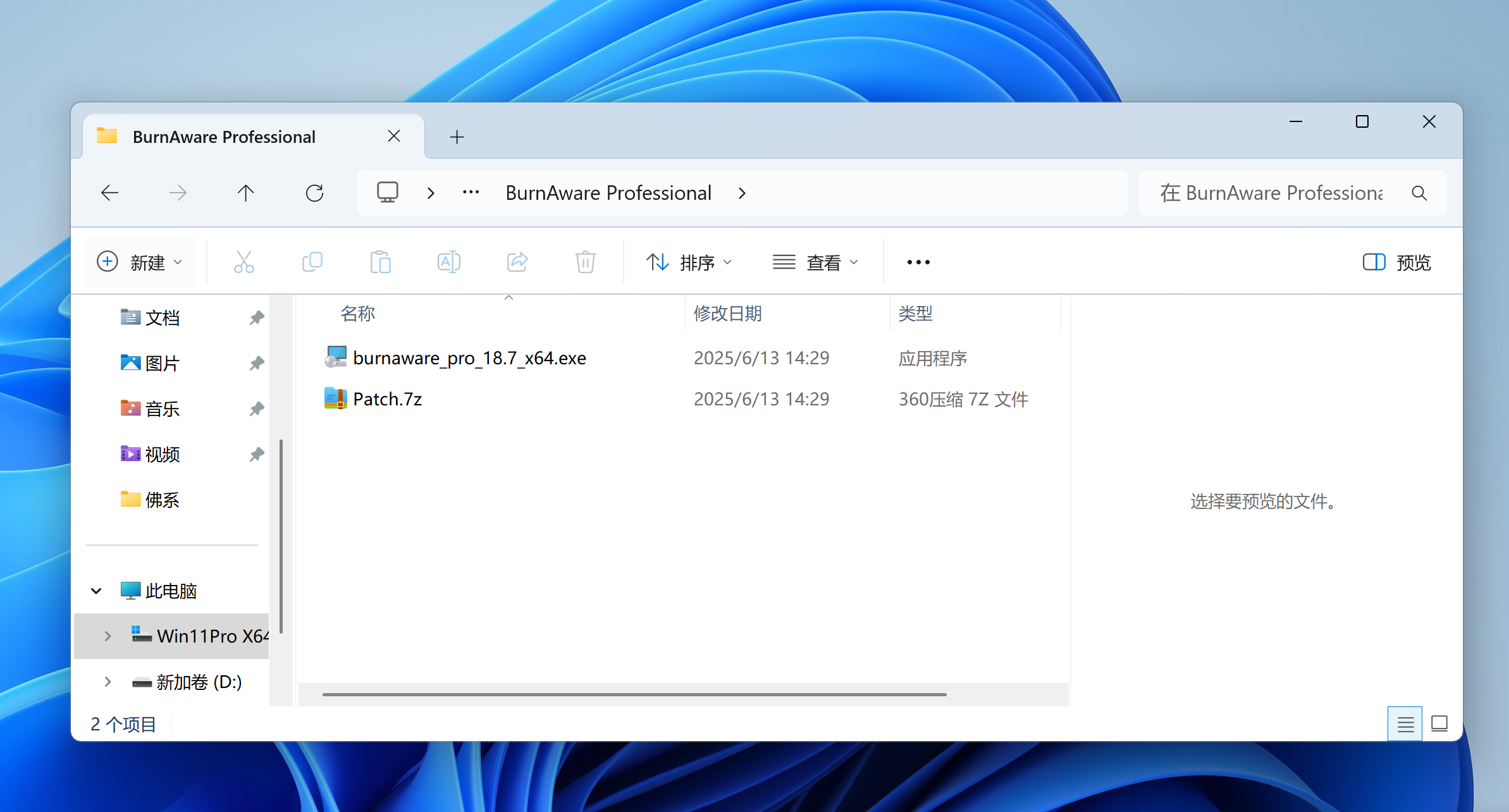
Task: Click the Cut scissors icon
Action: pos(243,262)
